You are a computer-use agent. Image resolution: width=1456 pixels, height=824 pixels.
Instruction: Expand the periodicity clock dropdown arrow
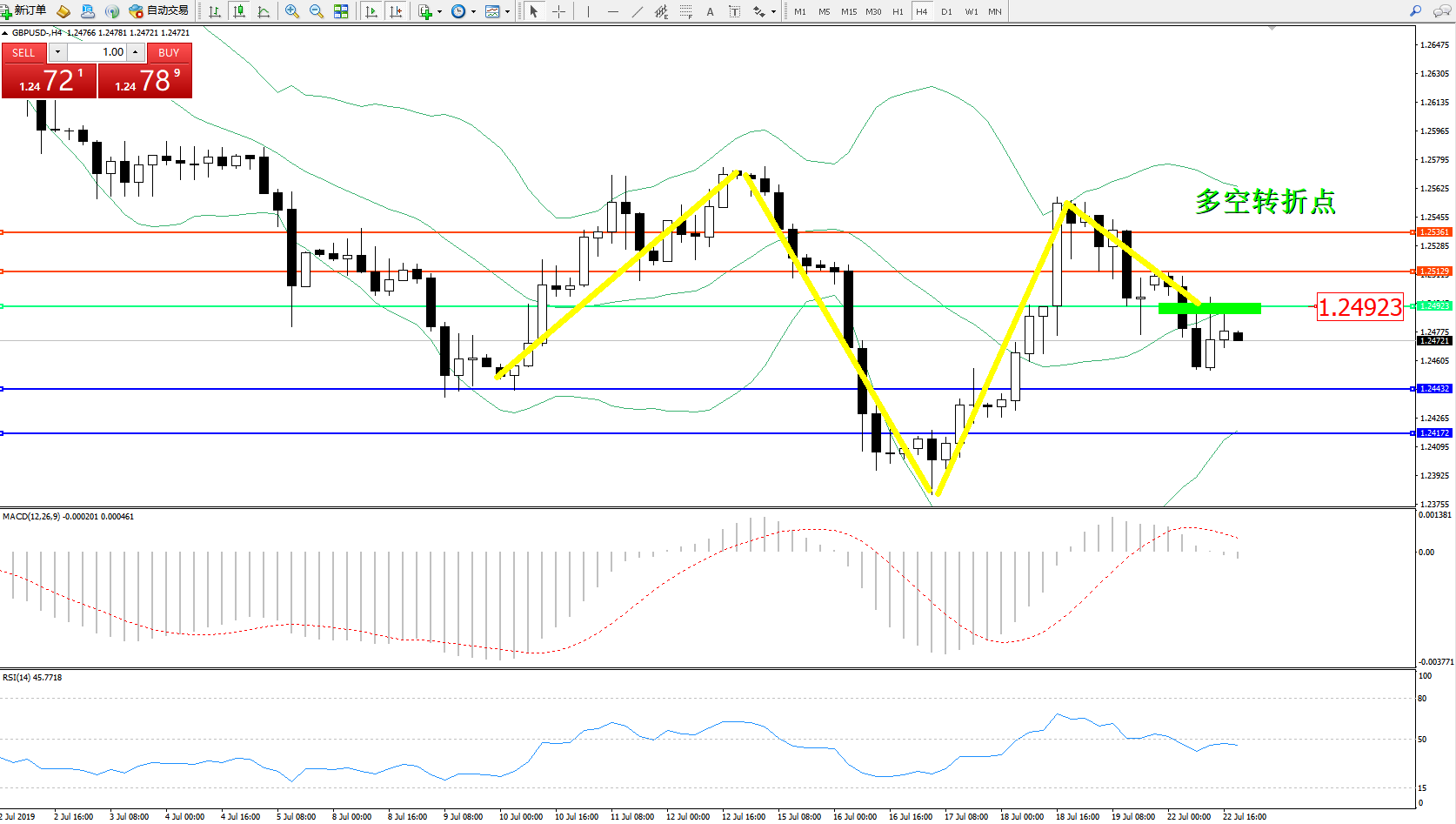point(473,12)
